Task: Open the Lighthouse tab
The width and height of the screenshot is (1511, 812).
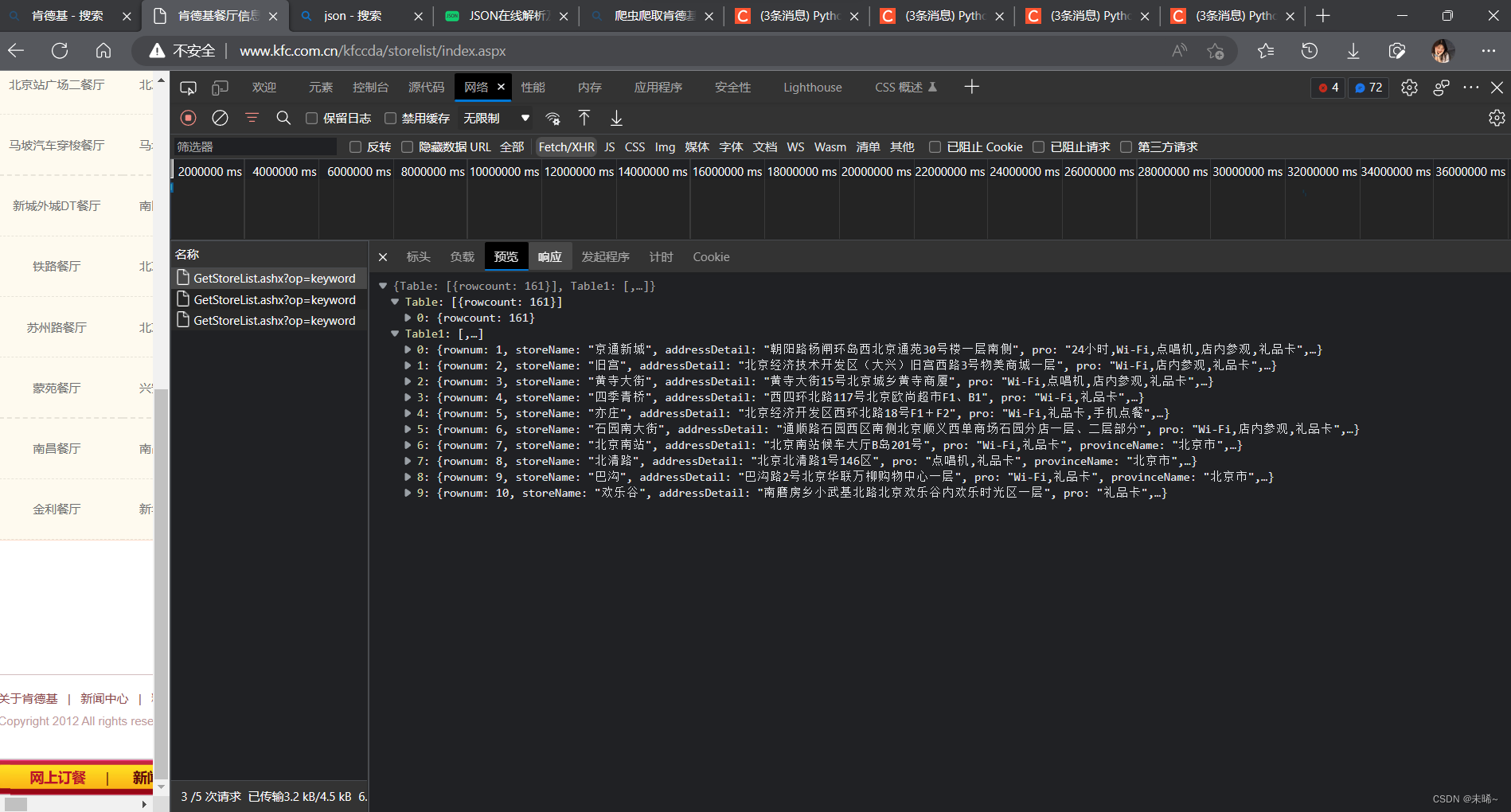Action: pos(812,88)
